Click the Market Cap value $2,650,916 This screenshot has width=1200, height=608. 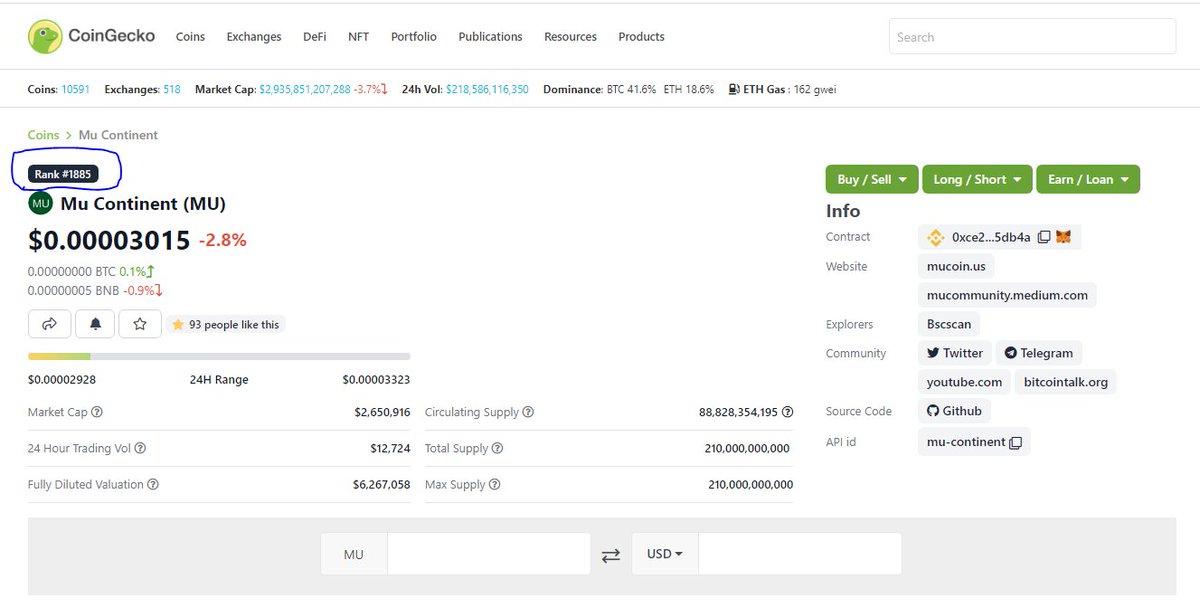tap(382, 412)
